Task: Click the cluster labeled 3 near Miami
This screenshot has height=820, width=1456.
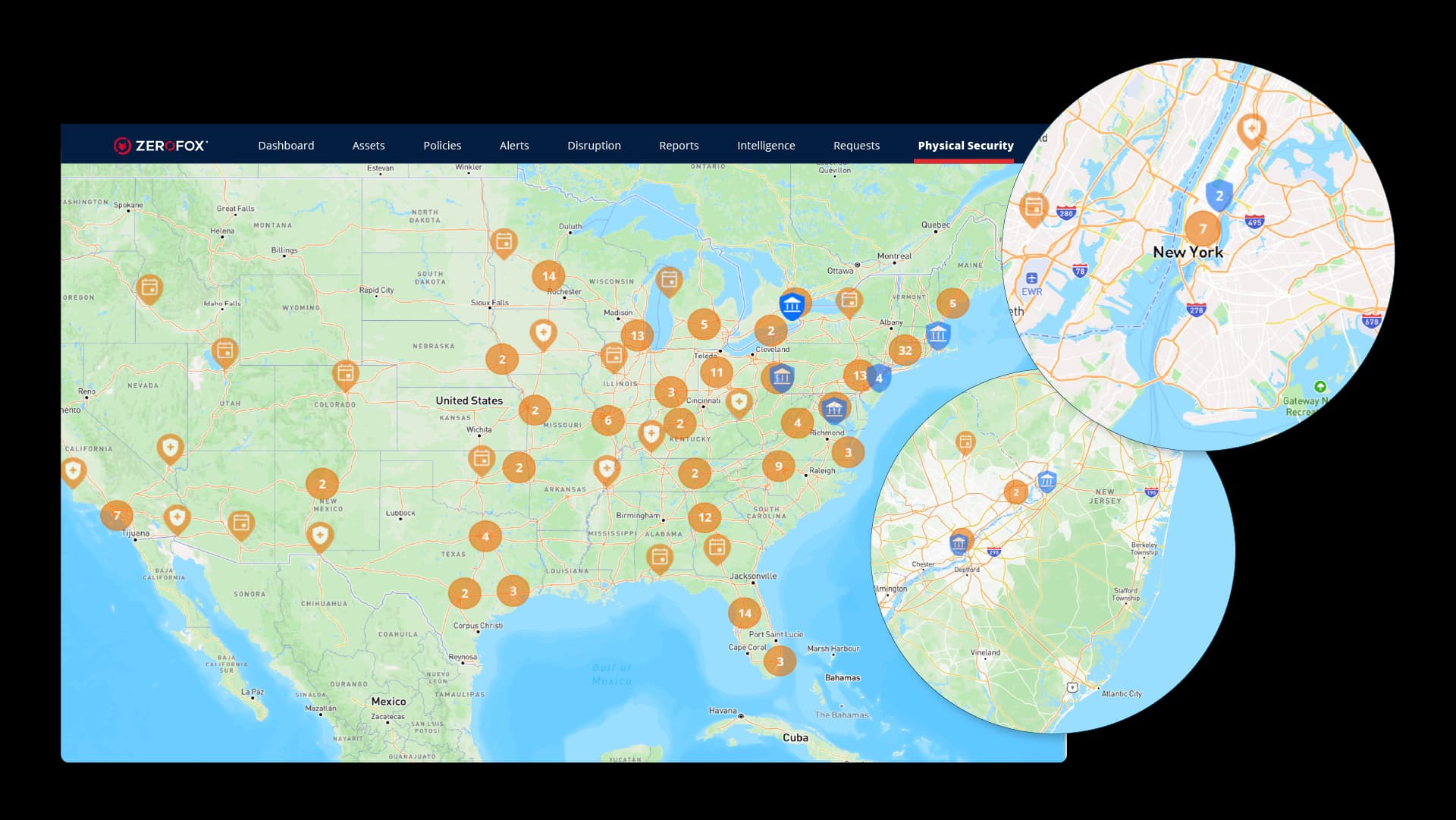Action: pyautogui.click(x=780, y=661)
